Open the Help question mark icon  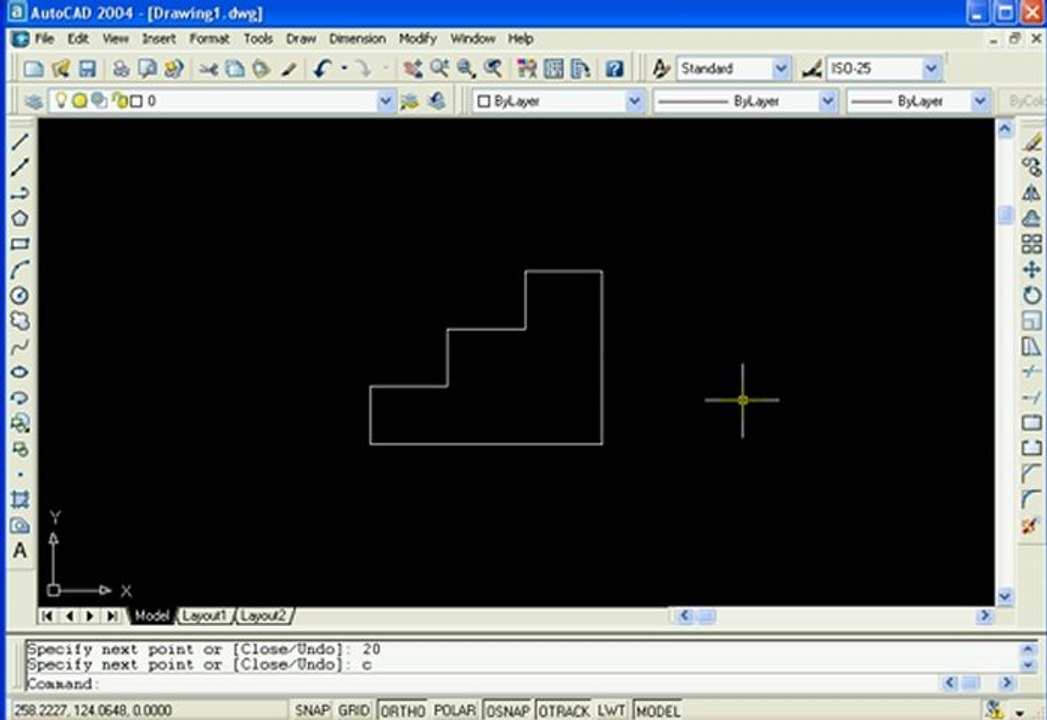pos(614,69)
